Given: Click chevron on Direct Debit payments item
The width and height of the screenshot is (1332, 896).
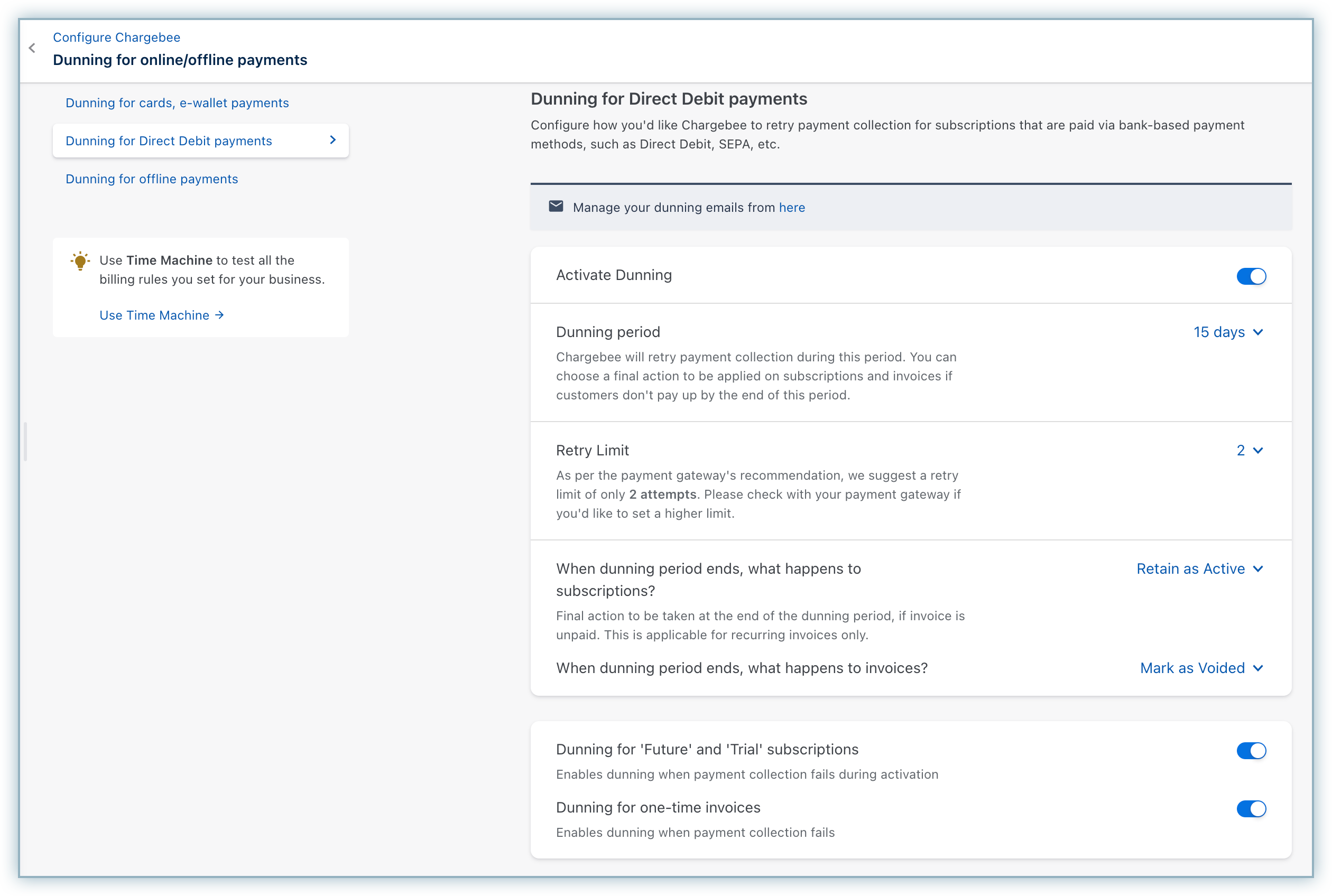Looking at the screenshot, I should click(x=332, y=140).
